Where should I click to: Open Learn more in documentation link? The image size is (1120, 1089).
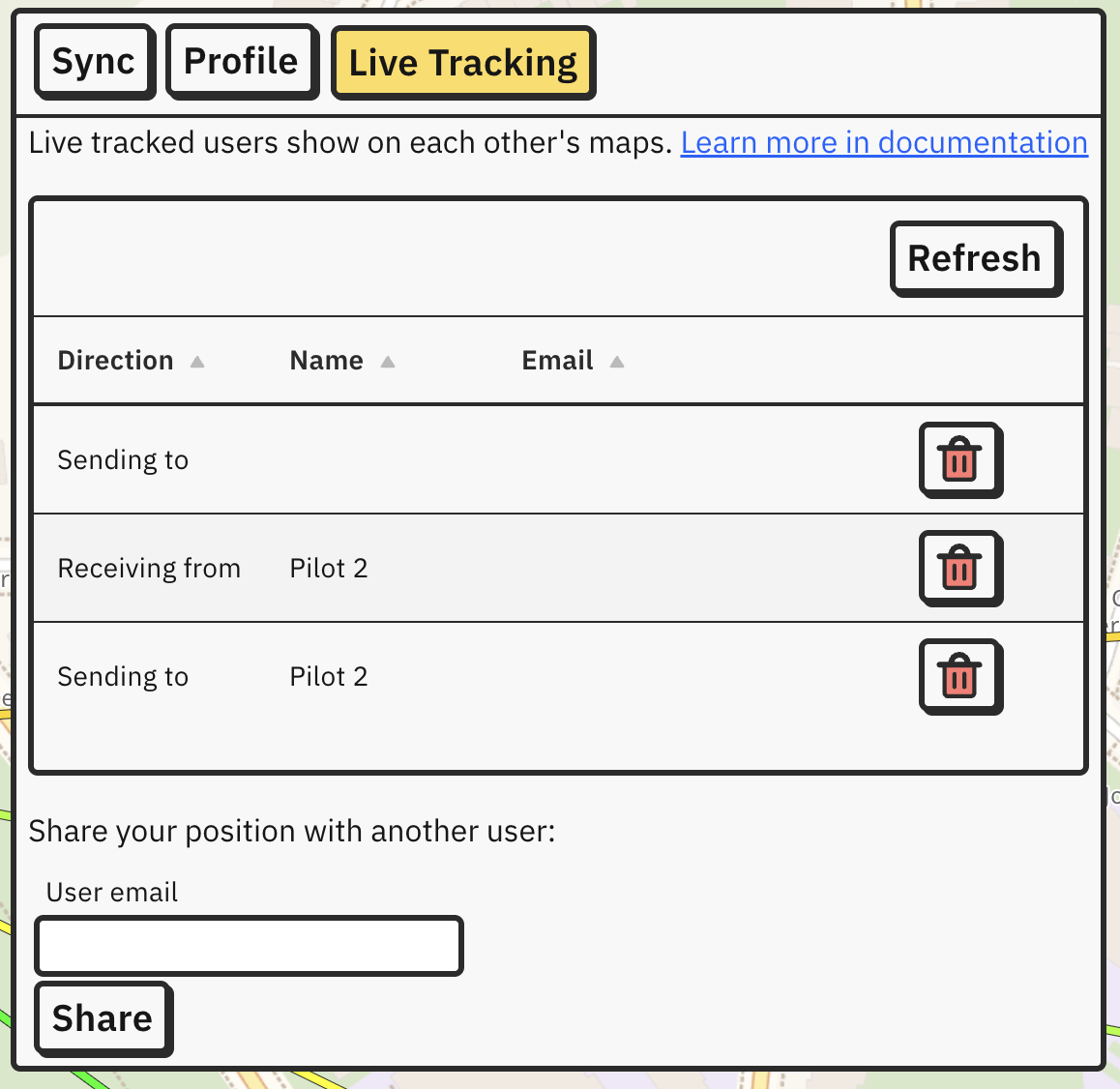pos(884,143)
